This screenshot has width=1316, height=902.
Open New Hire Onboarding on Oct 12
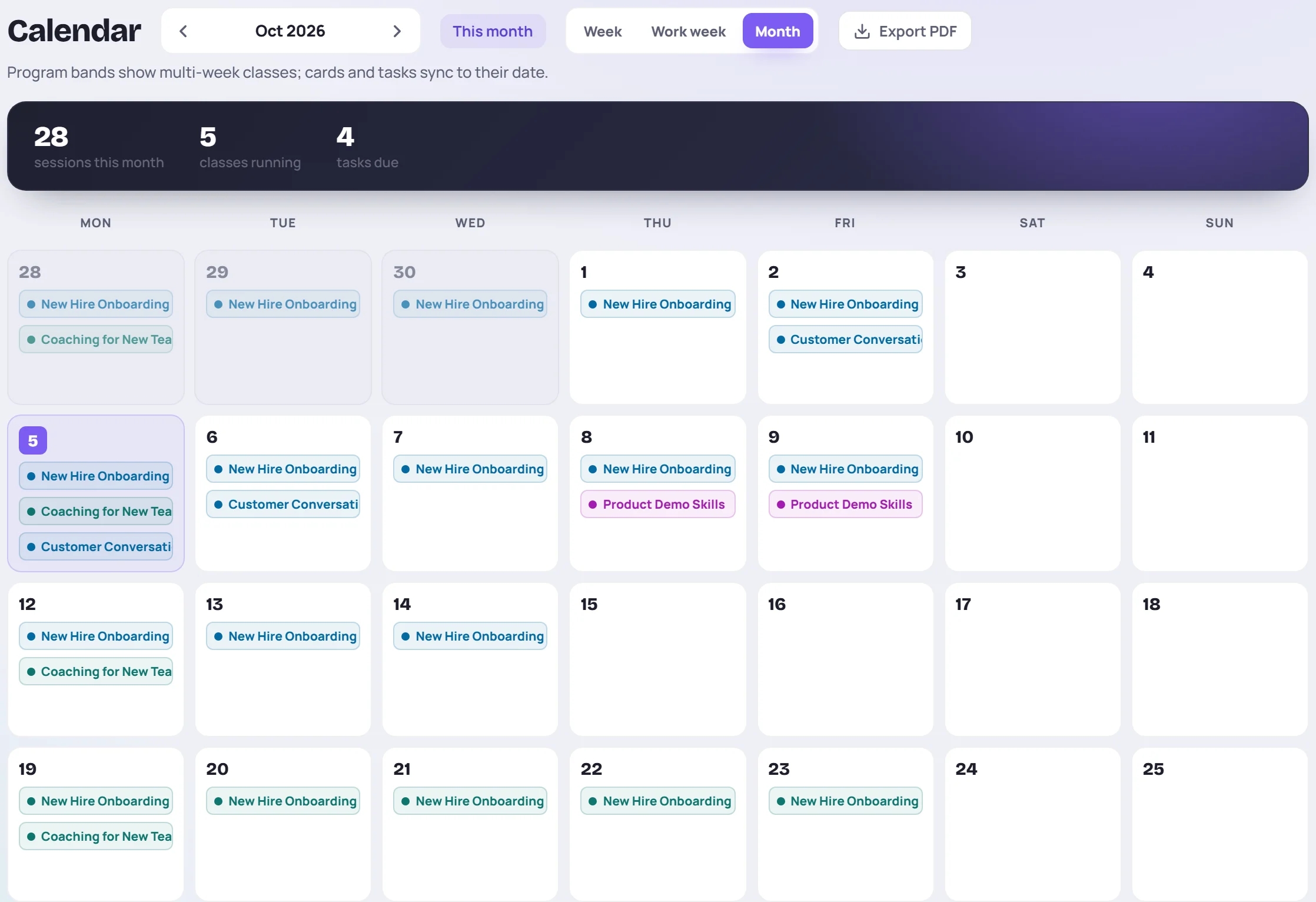point(96,636)
